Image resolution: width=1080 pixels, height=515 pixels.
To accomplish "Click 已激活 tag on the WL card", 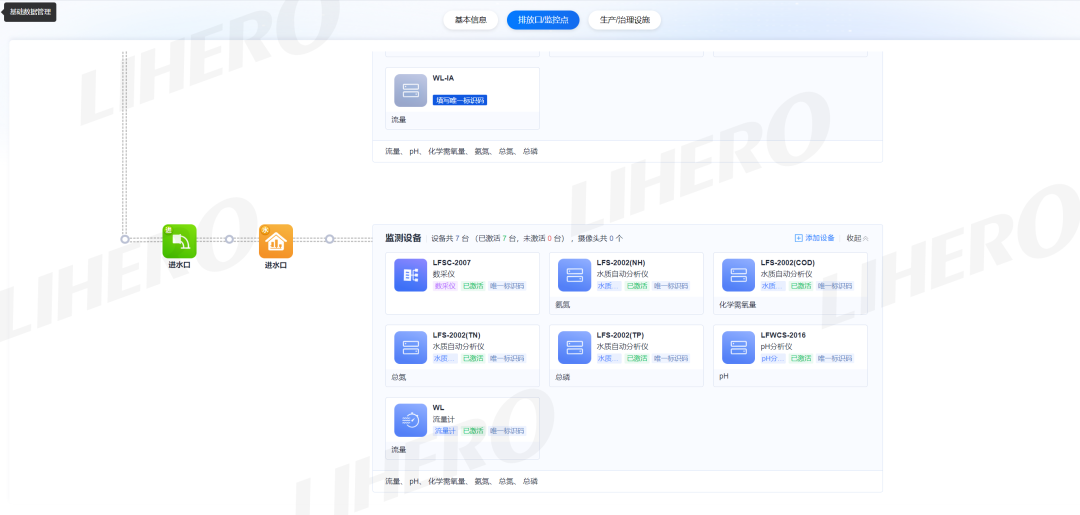I will 473,431.
